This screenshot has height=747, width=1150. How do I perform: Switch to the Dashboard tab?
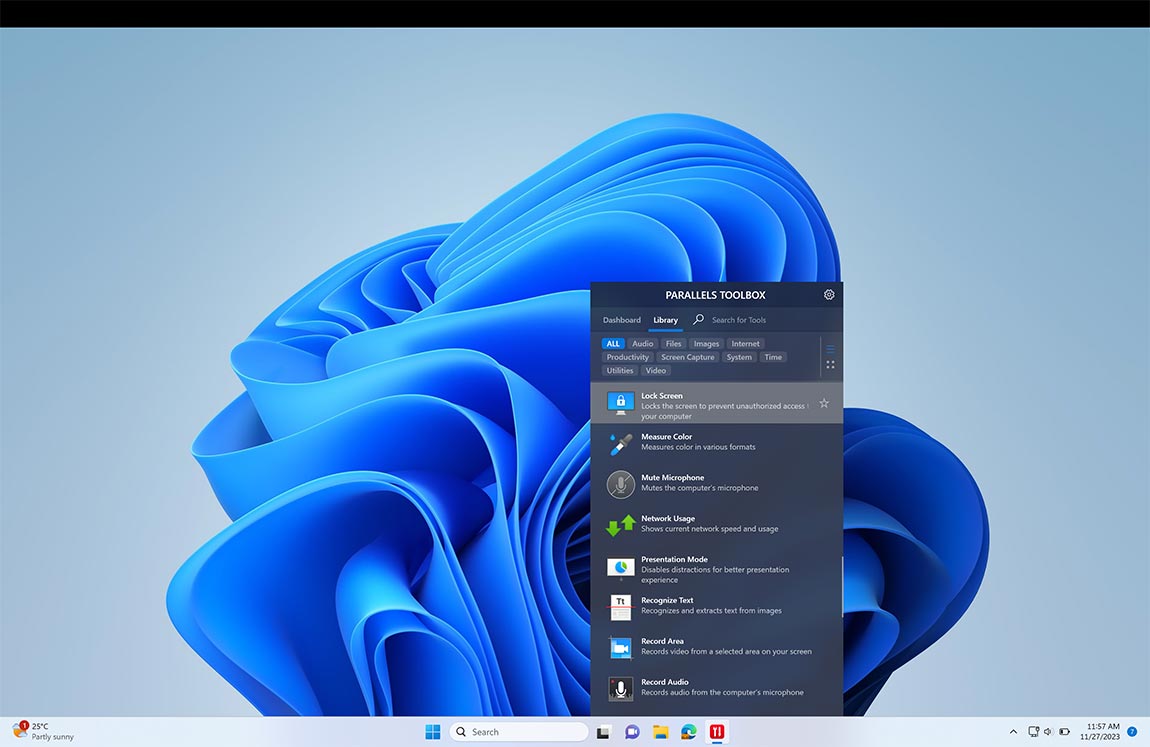[x=621, y=320]
